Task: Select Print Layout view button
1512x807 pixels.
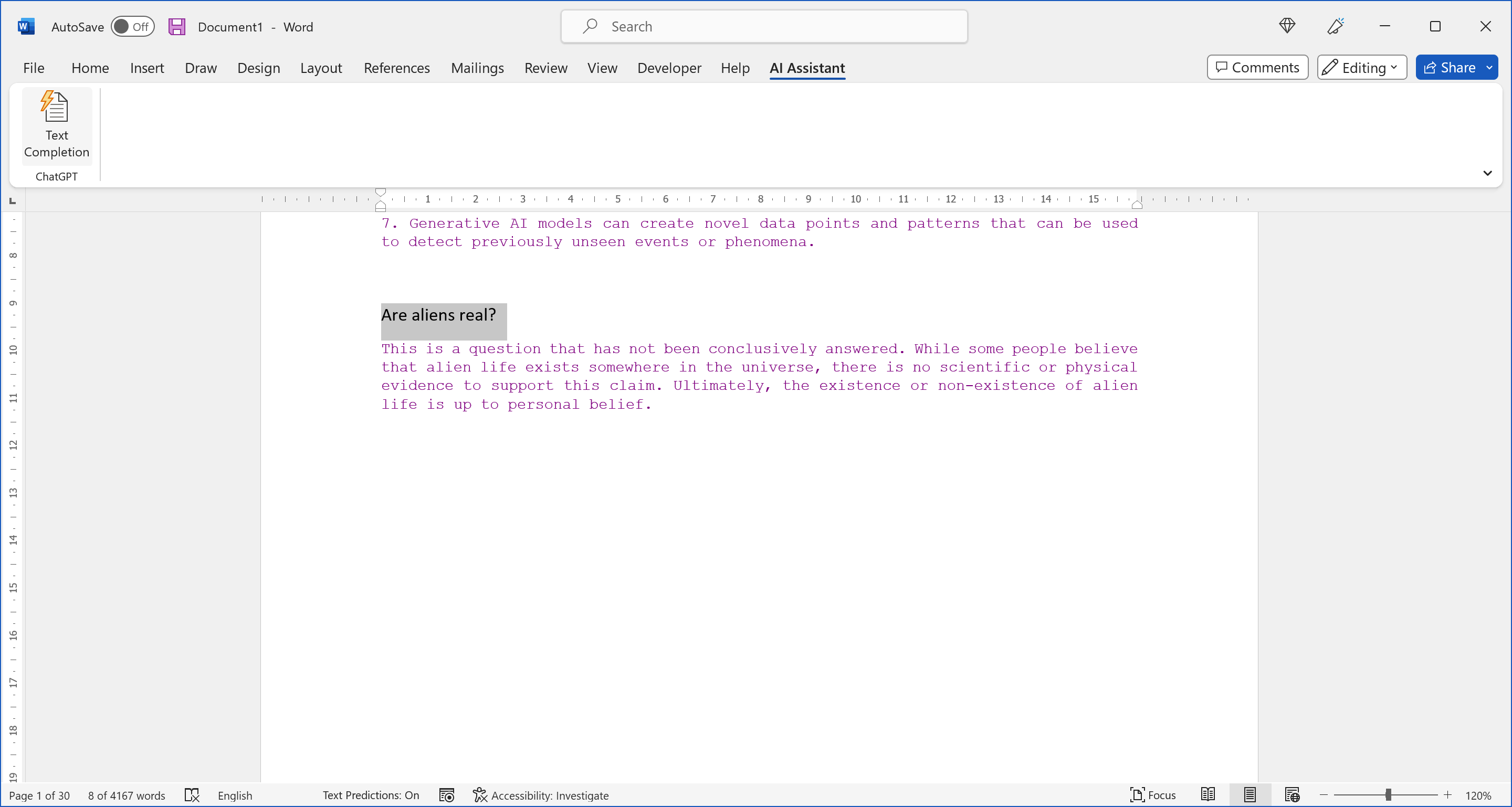Action: (x=1249, y=795)
